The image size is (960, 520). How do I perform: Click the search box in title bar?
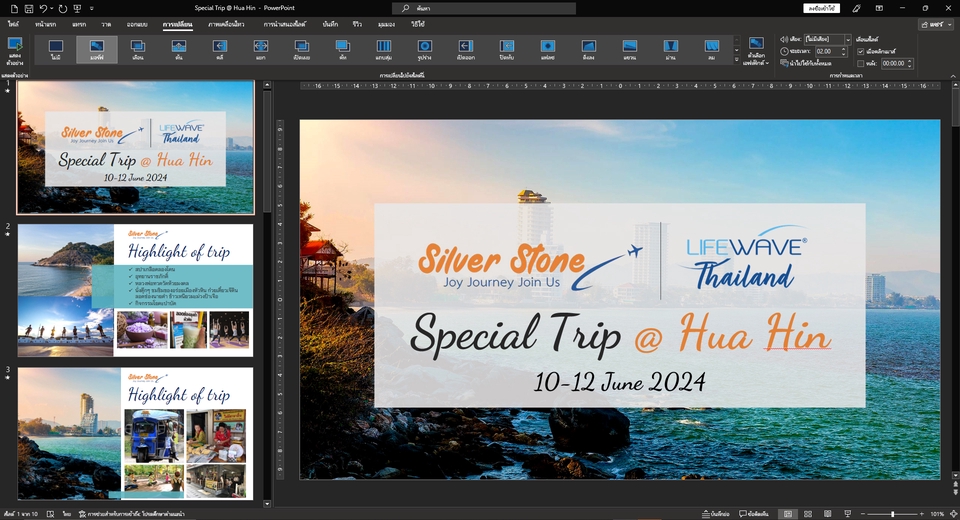(484, 8)
